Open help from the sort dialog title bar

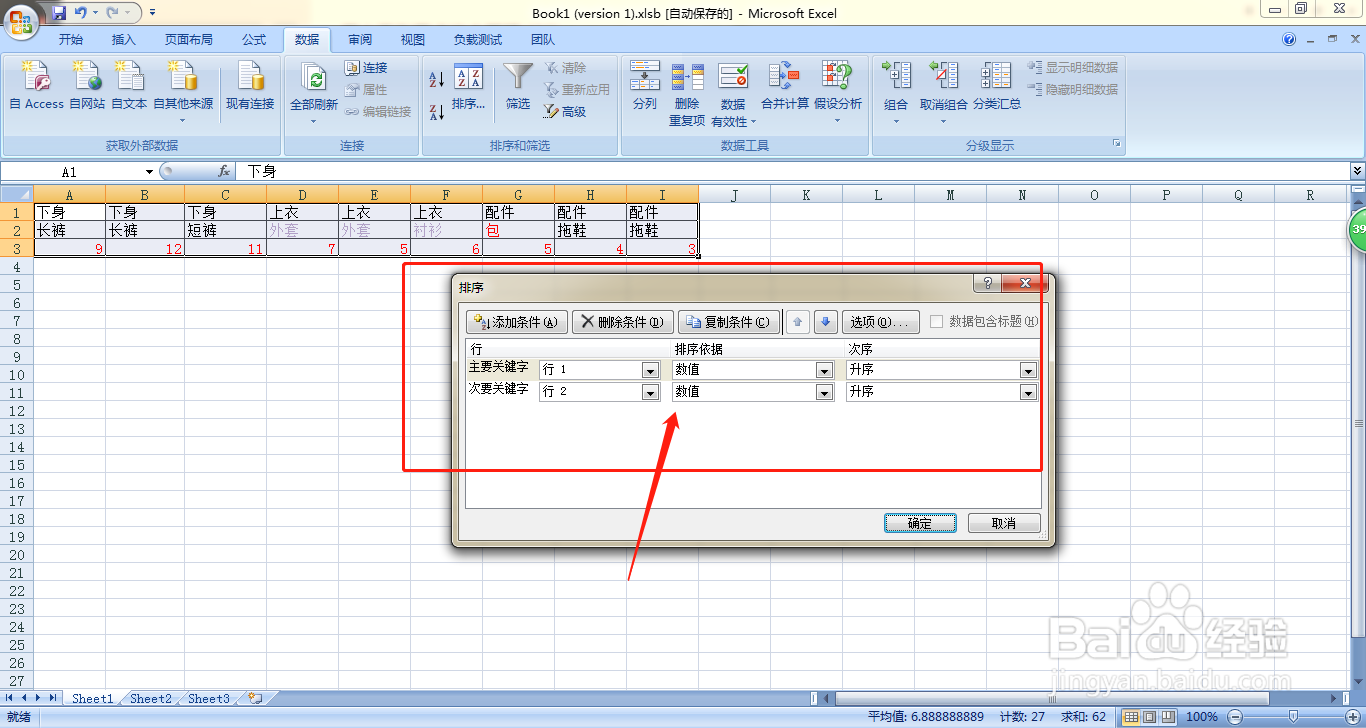coord(987,285)
